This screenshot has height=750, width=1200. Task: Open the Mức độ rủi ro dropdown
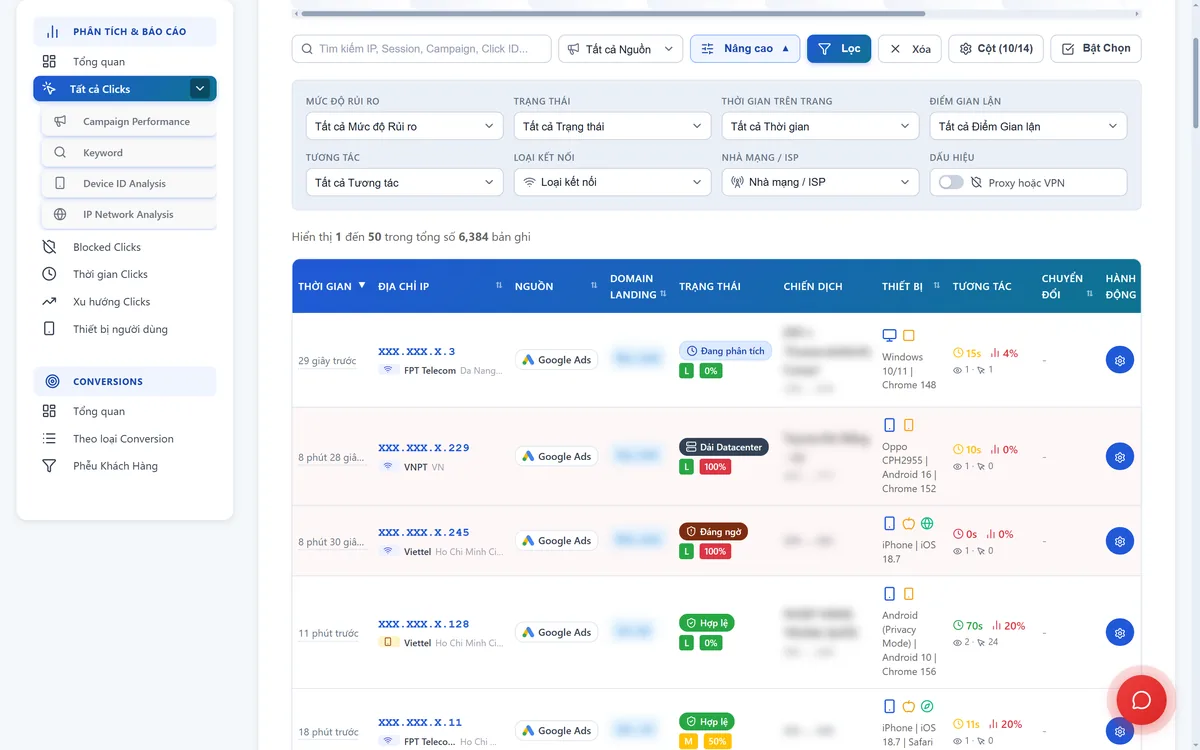[404, 126]
